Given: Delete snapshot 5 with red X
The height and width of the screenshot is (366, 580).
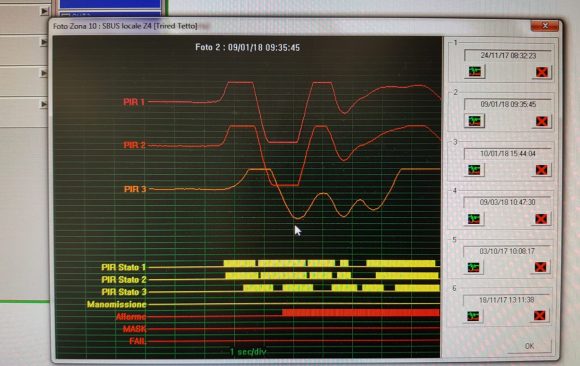Looking at the screenshot, I should coord(540,267).
